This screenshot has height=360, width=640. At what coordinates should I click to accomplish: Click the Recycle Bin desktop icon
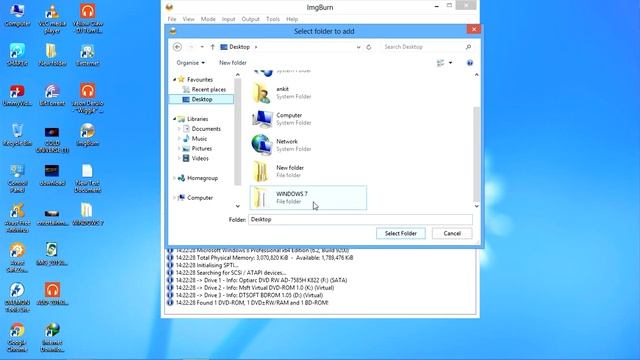(17, 135)
